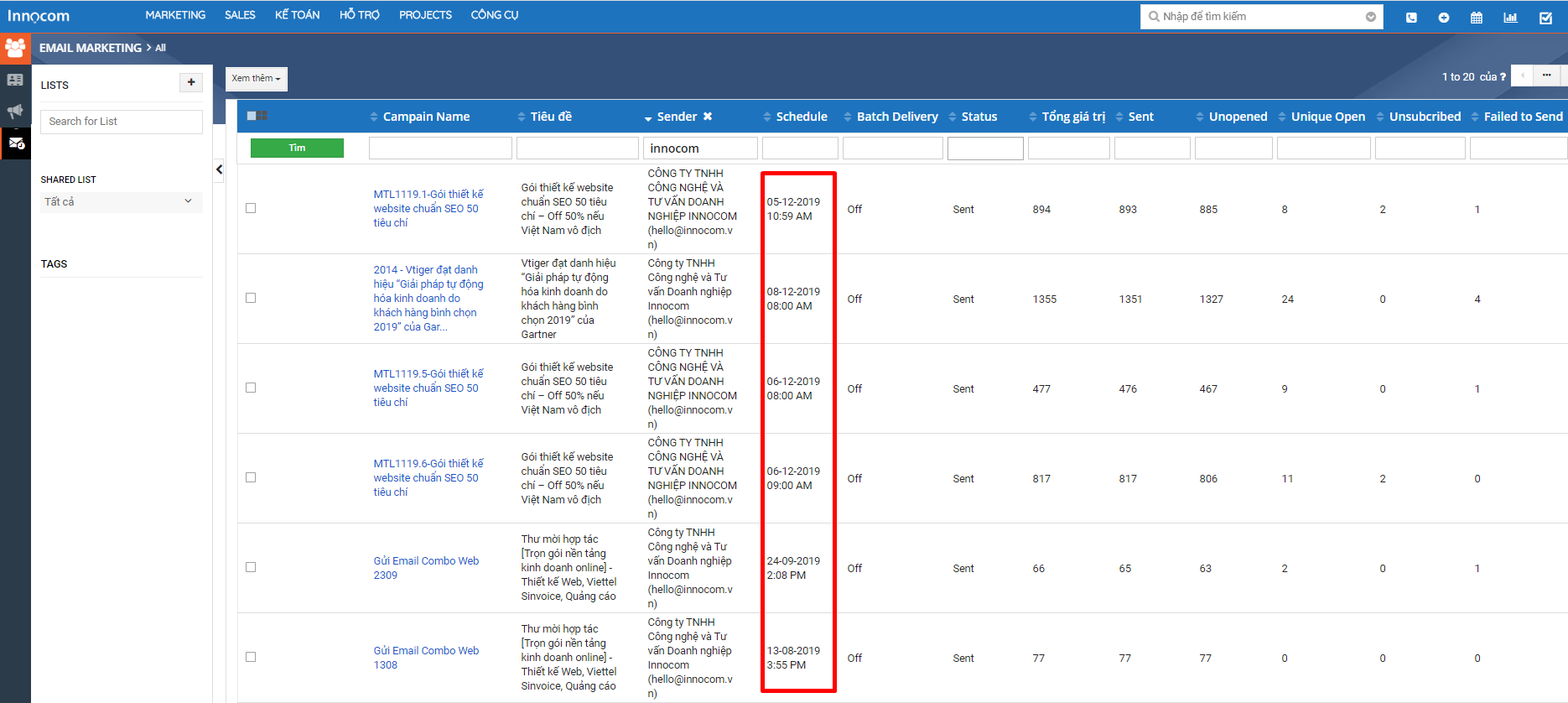1568x703 pixels.
Task: Open the Tất cả shared list dropdown
Action: [122, 202]
